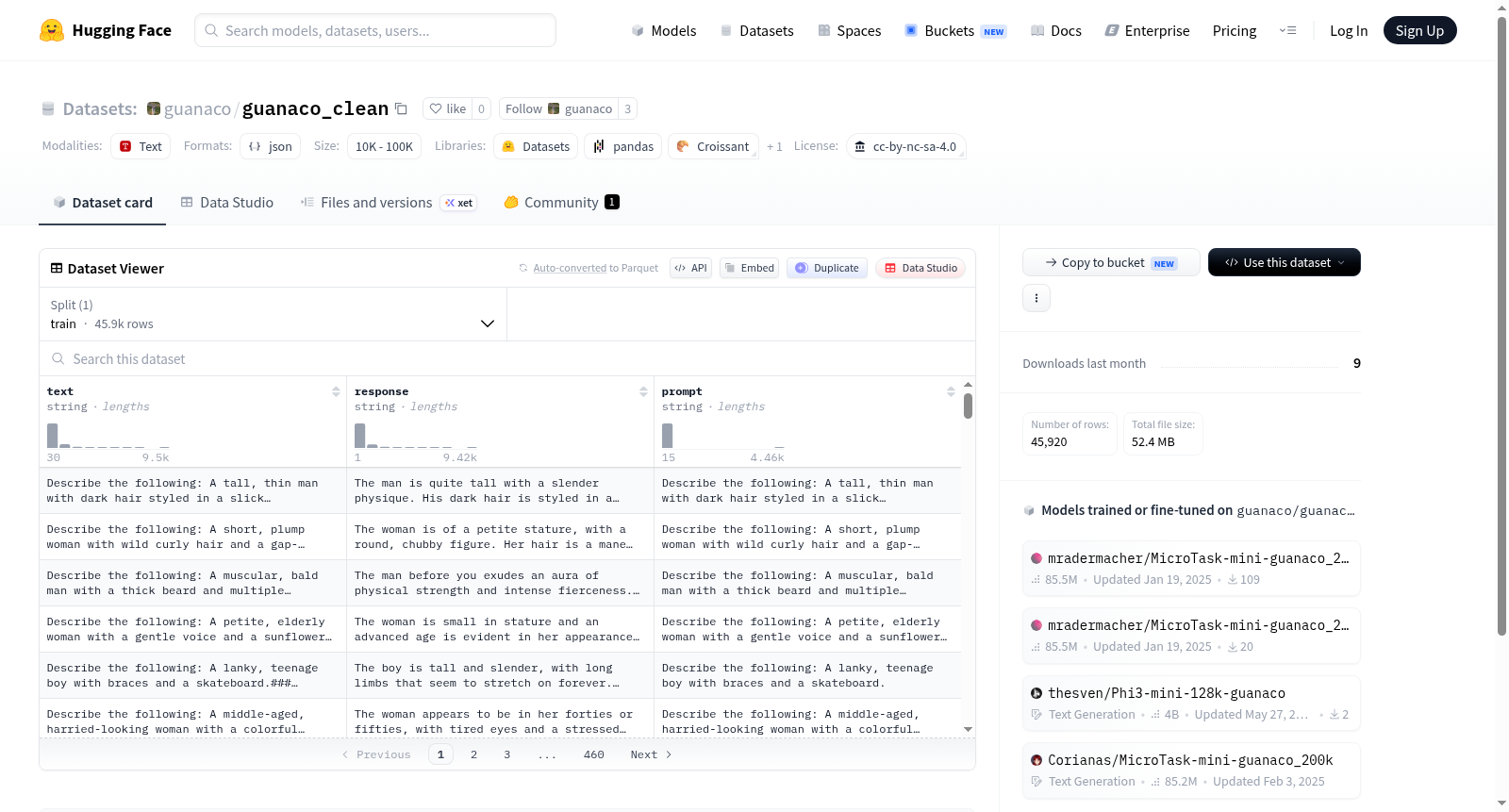Click the Dataset Viewer table icon
Image resolution: width=1509 pixels, height=812 pixels.
click(x=57, y=268)
